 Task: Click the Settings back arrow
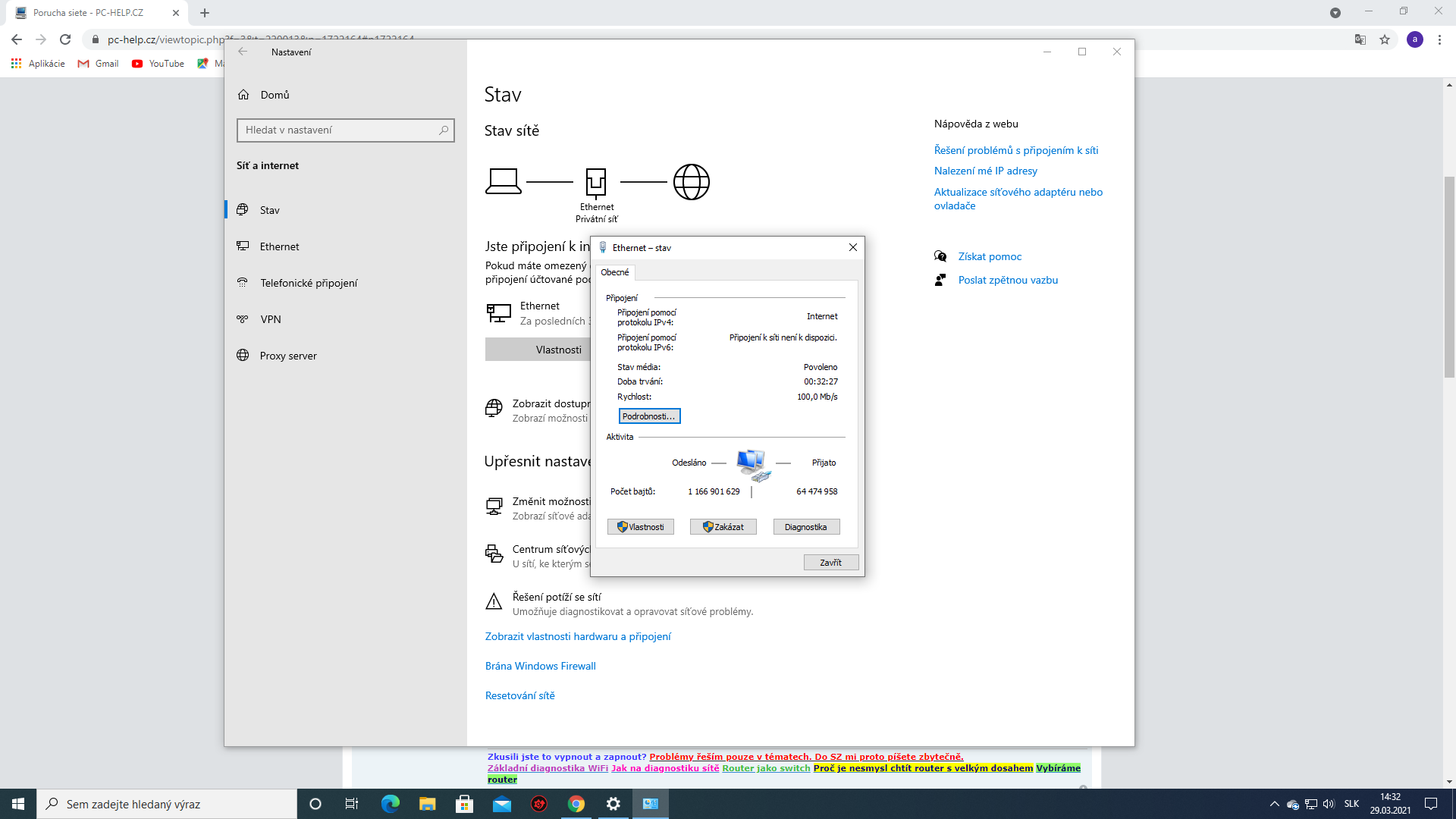tap(243, 52)
